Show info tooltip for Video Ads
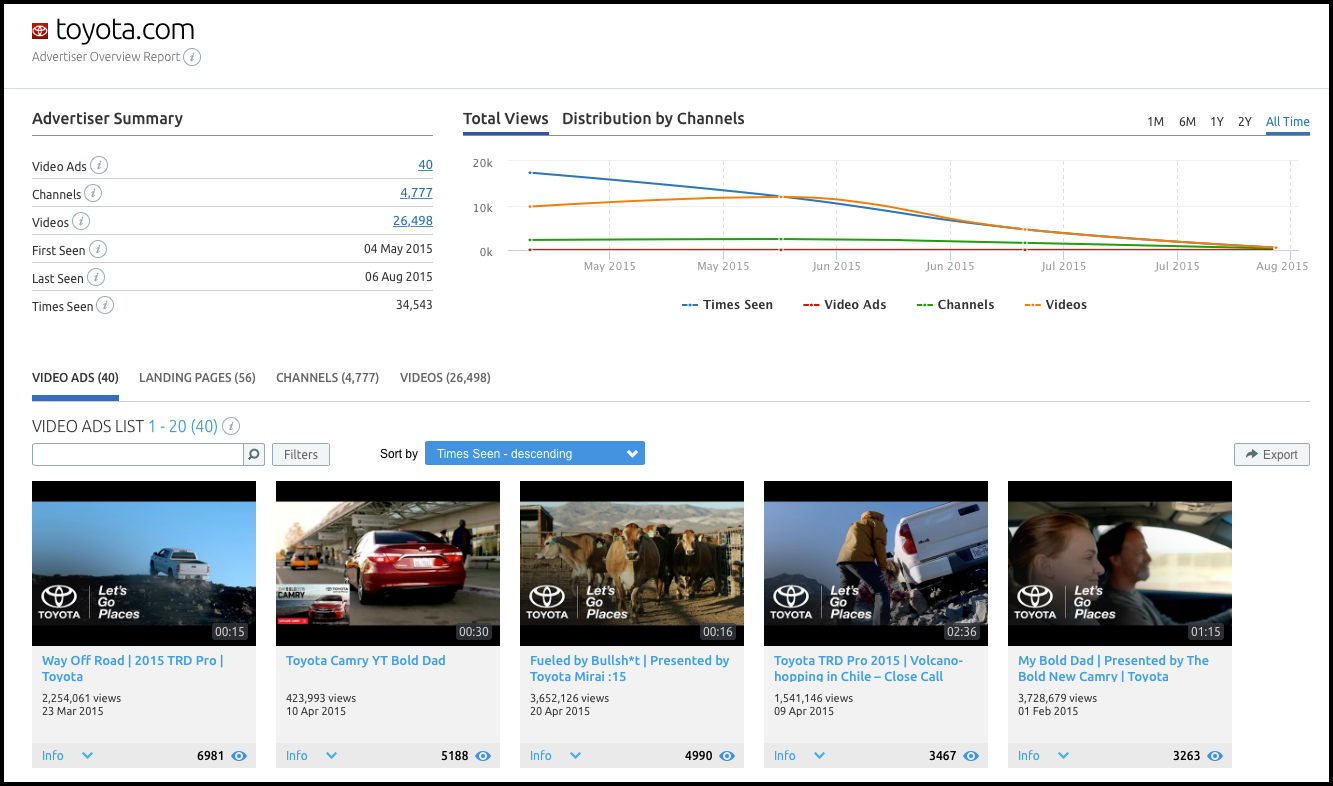The width and height of the screenshot is (1333, 786). [100, 166]
